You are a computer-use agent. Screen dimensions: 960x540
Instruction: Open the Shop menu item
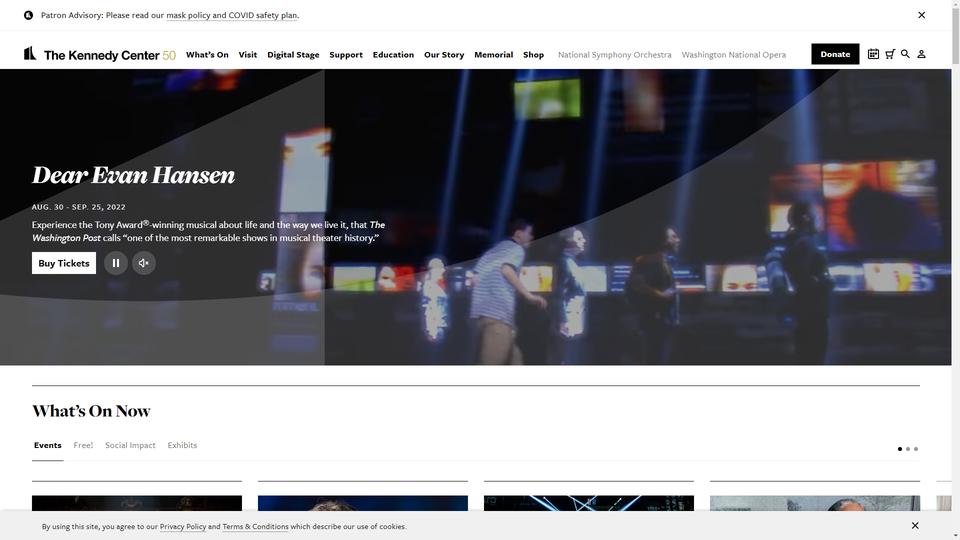(533, 54)
